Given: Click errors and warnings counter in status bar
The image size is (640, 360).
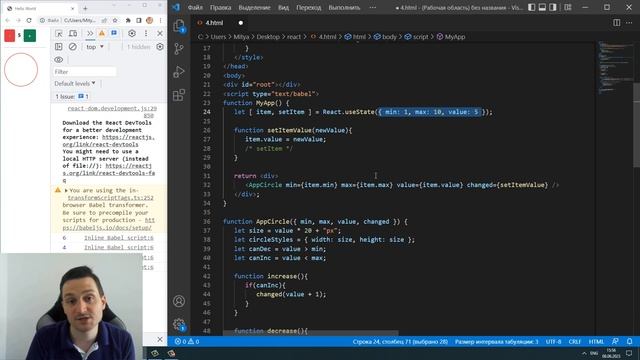Looking at the screenshot, I should click(x=187, y=341).
